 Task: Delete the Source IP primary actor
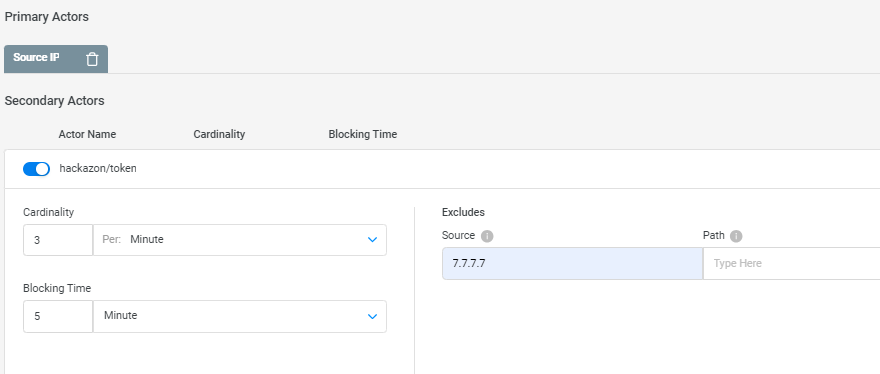click(x=92, y=59)
